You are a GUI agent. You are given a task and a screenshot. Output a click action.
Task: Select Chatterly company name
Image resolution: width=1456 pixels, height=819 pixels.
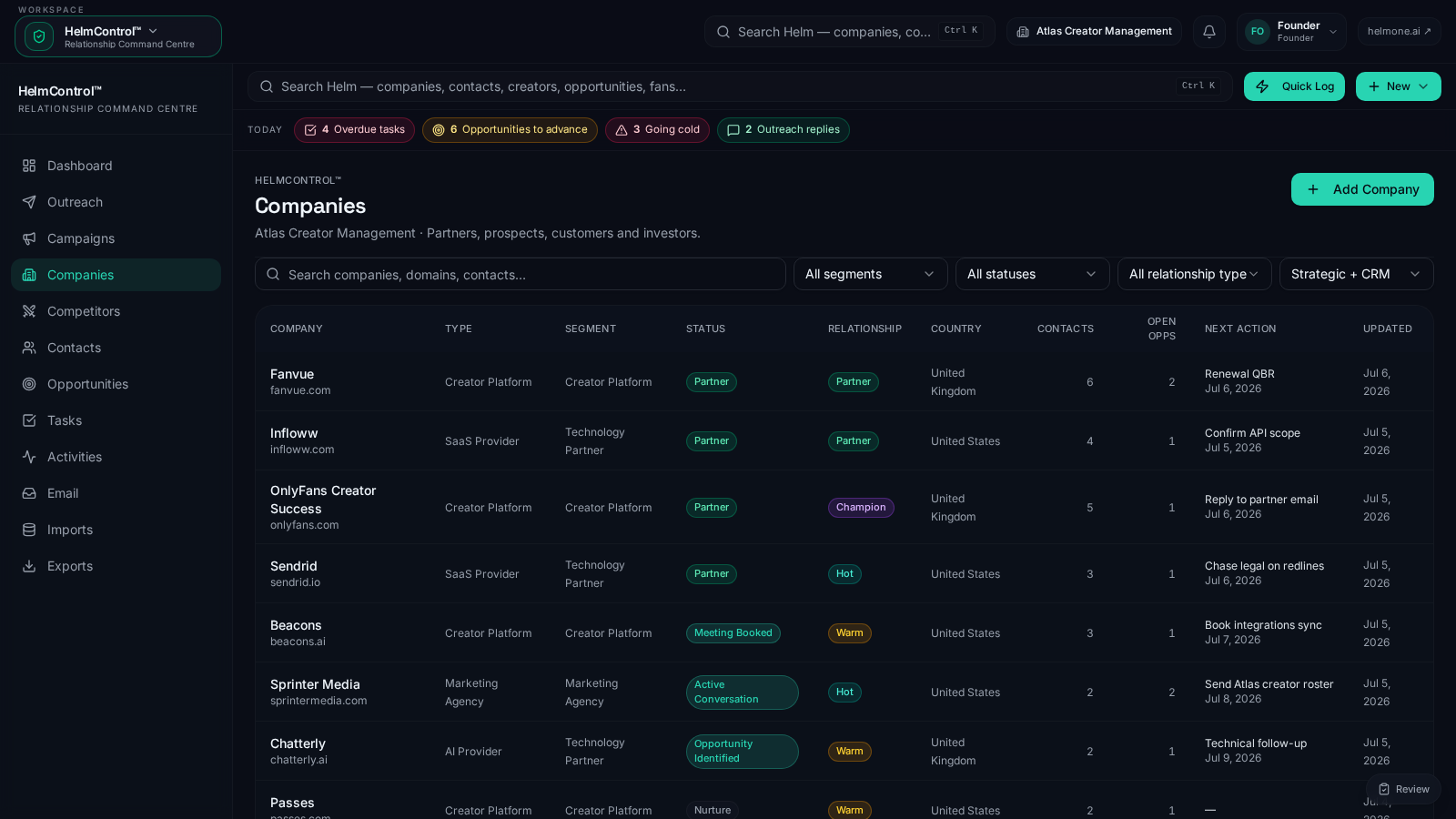tap(298, 743)
